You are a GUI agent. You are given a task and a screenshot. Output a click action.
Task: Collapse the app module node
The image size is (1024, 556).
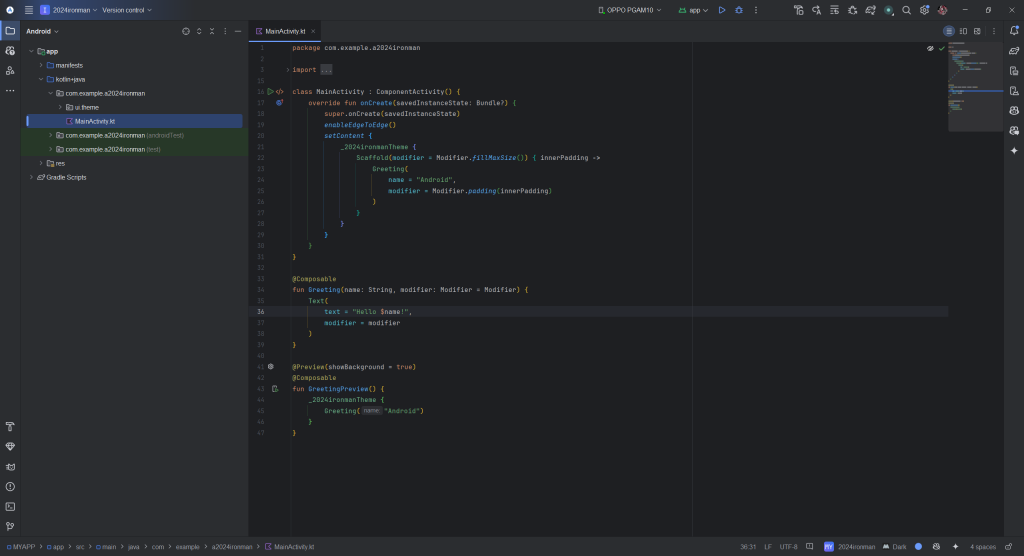pyautogui.click(x=31, y=51)
